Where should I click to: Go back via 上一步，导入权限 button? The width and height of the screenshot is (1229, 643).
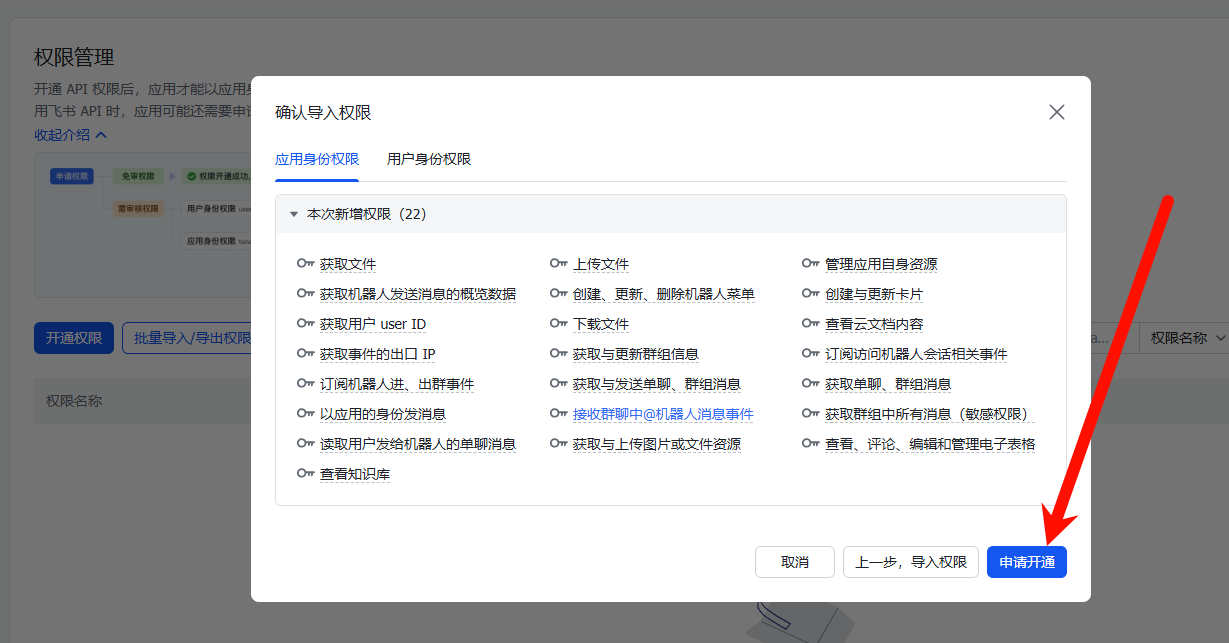(x=910, y=562)
